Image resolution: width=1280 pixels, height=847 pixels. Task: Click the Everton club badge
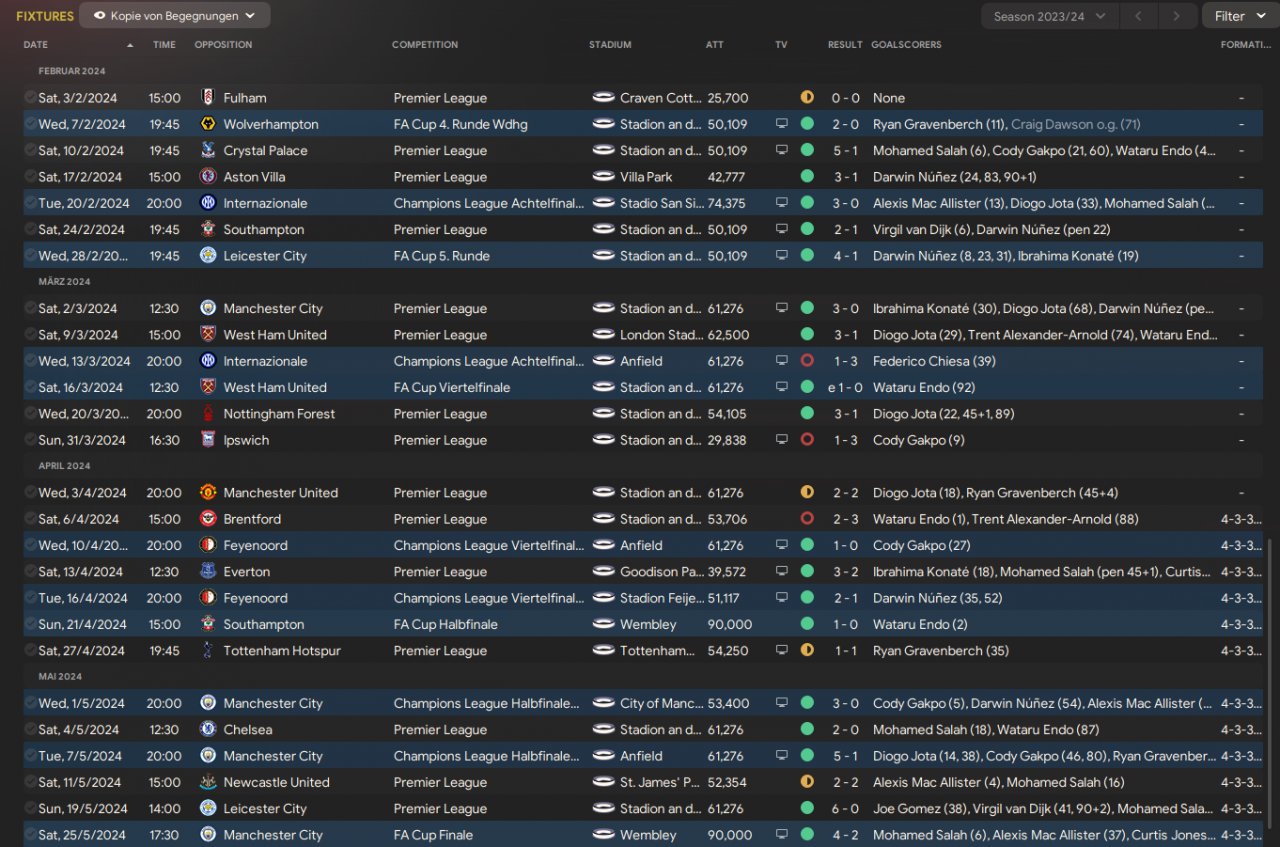point(208,572)
